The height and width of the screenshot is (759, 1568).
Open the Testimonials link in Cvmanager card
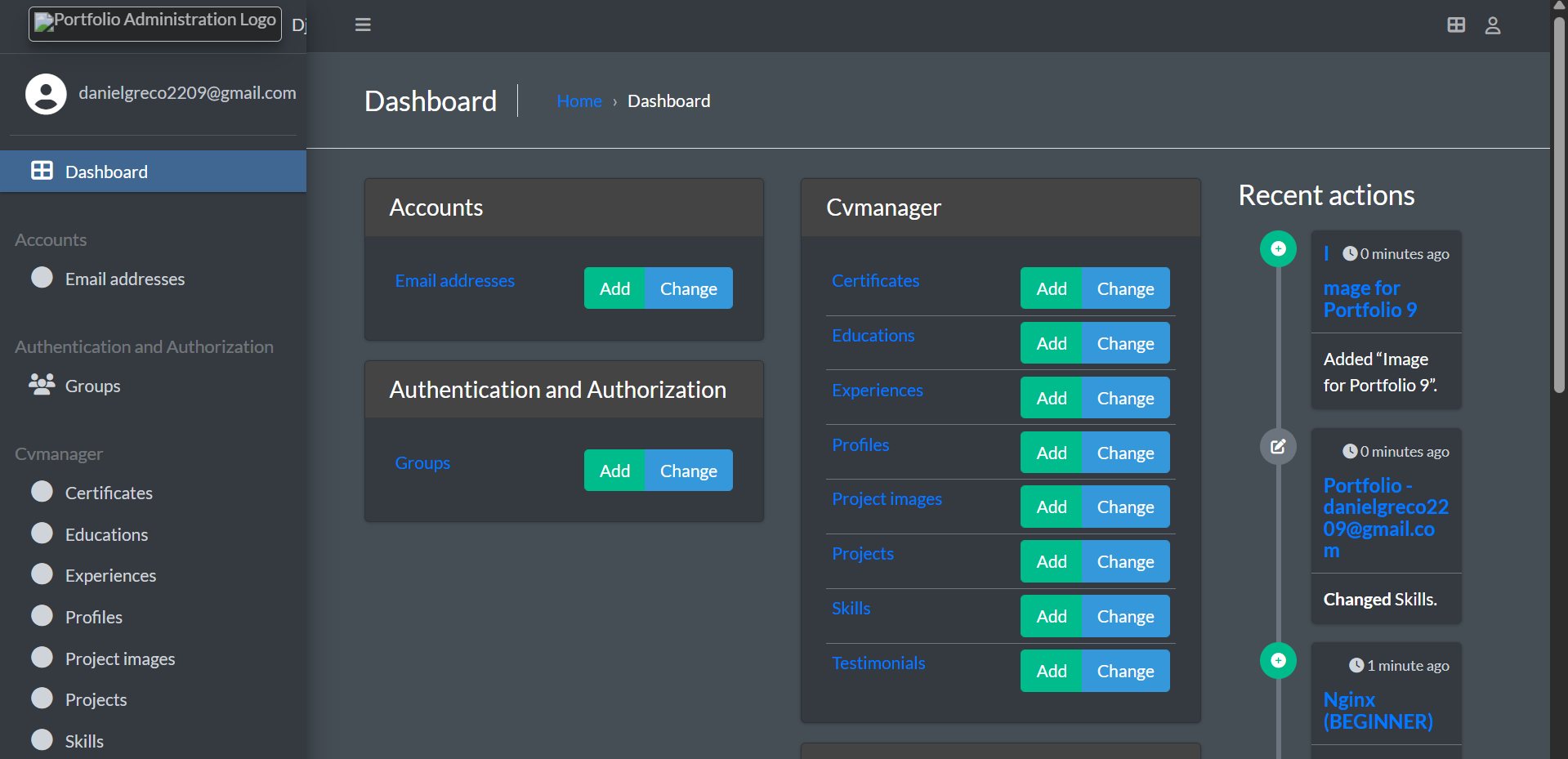pyautogui.click(x=878, y=663)
